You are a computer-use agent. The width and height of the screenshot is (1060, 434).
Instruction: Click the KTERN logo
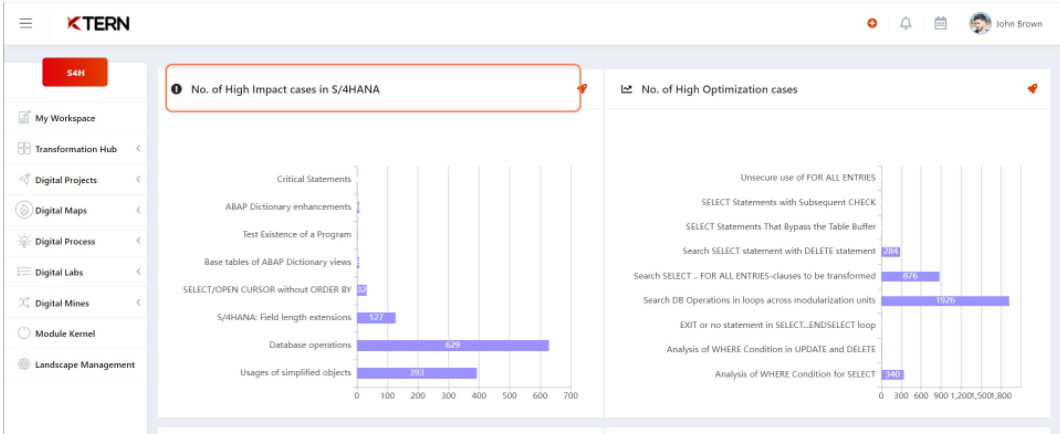coord(98,23)
